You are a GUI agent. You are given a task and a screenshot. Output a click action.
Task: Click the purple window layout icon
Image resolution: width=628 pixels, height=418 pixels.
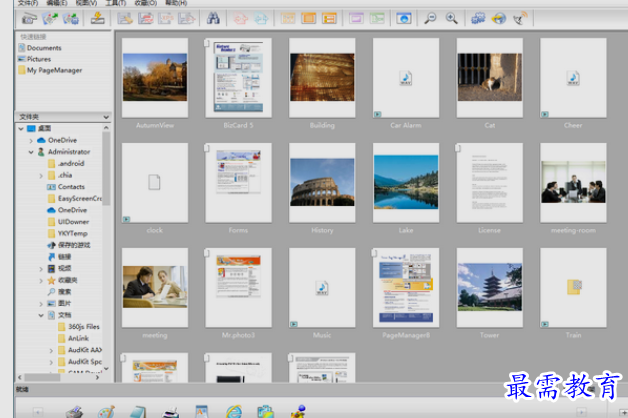(356, 18)
